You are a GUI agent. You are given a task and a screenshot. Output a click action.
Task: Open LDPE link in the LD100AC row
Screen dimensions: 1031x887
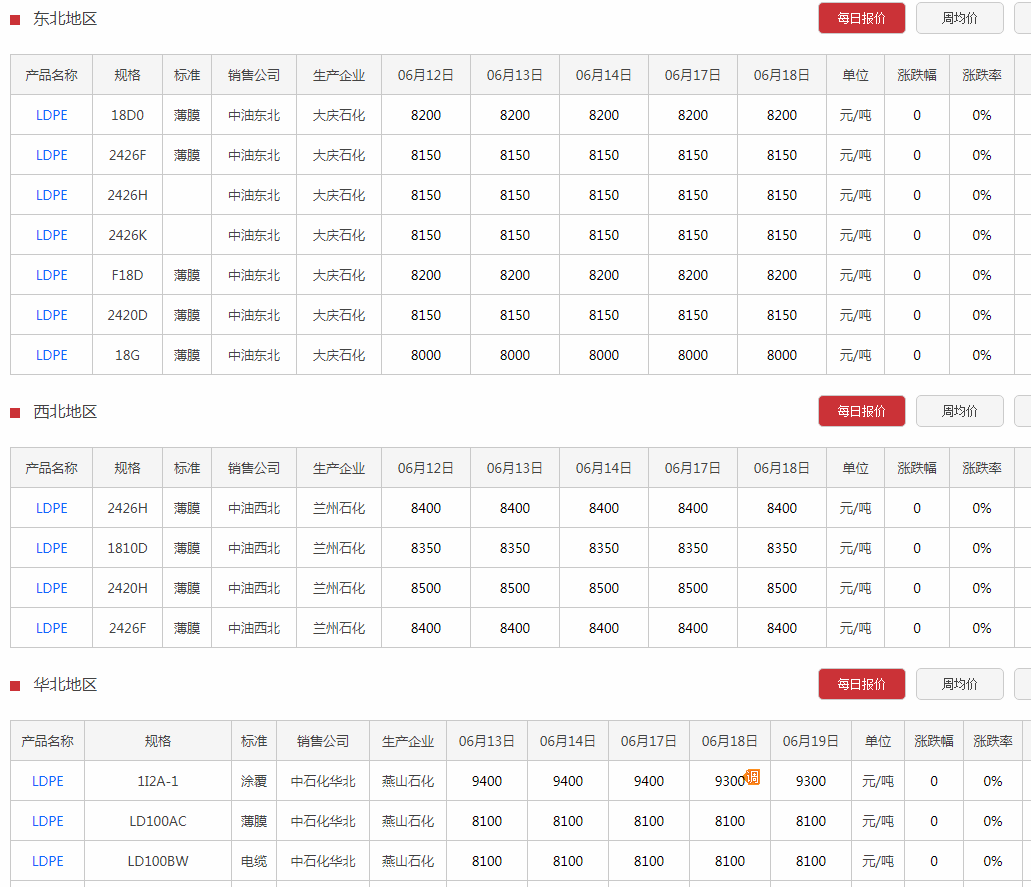(x=47, y=821)
